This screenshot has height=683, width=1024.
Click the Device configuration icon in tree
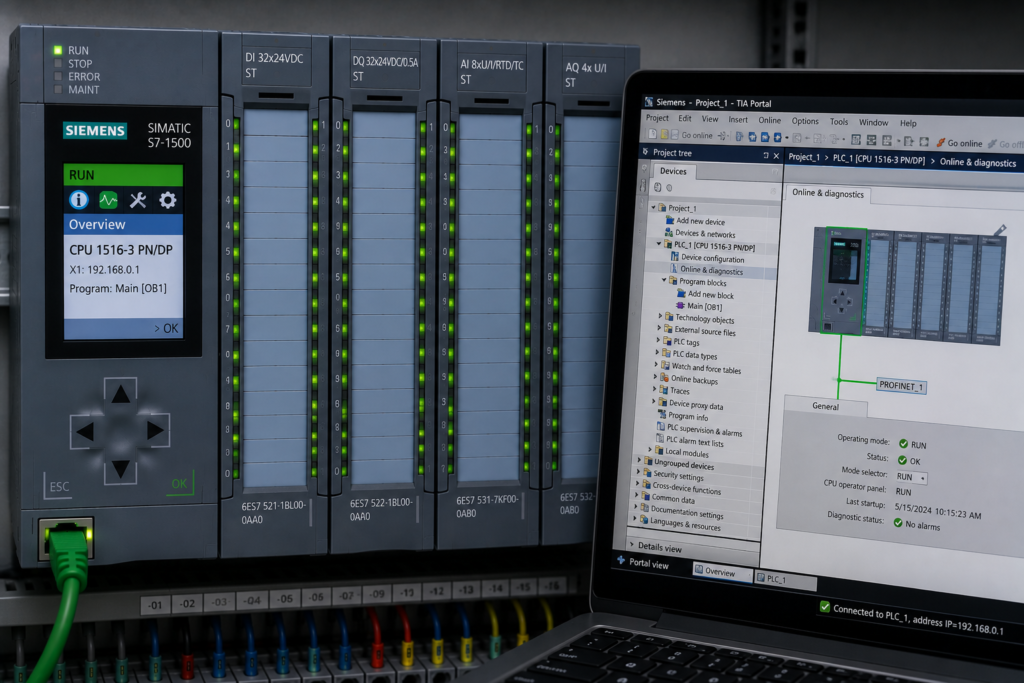point(675,256)
